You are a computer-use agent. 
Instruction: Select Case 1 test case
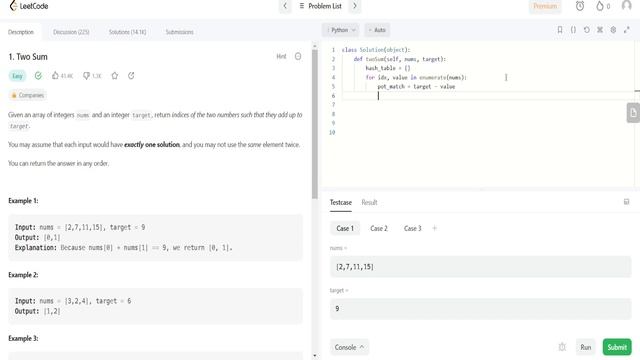(345, 228)
